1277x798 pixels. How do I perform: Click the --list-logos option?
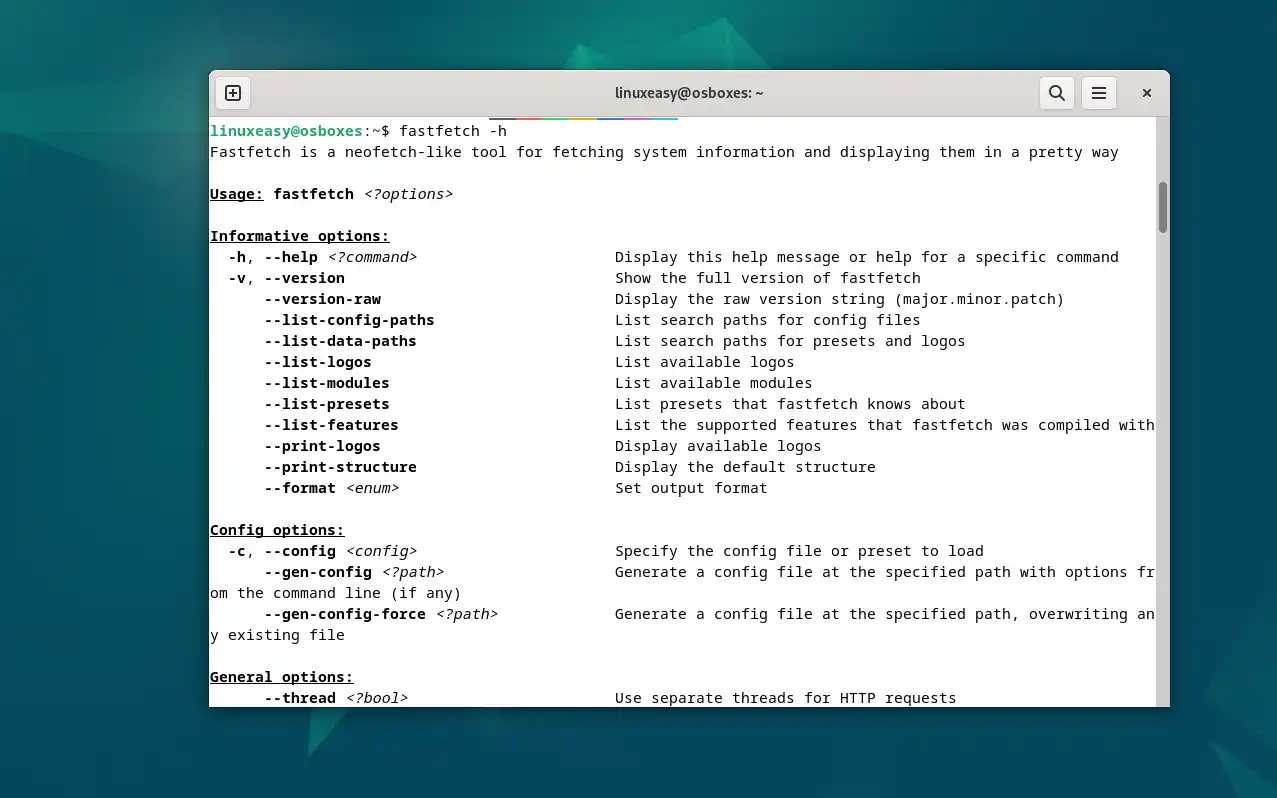[x=318, y=362]
